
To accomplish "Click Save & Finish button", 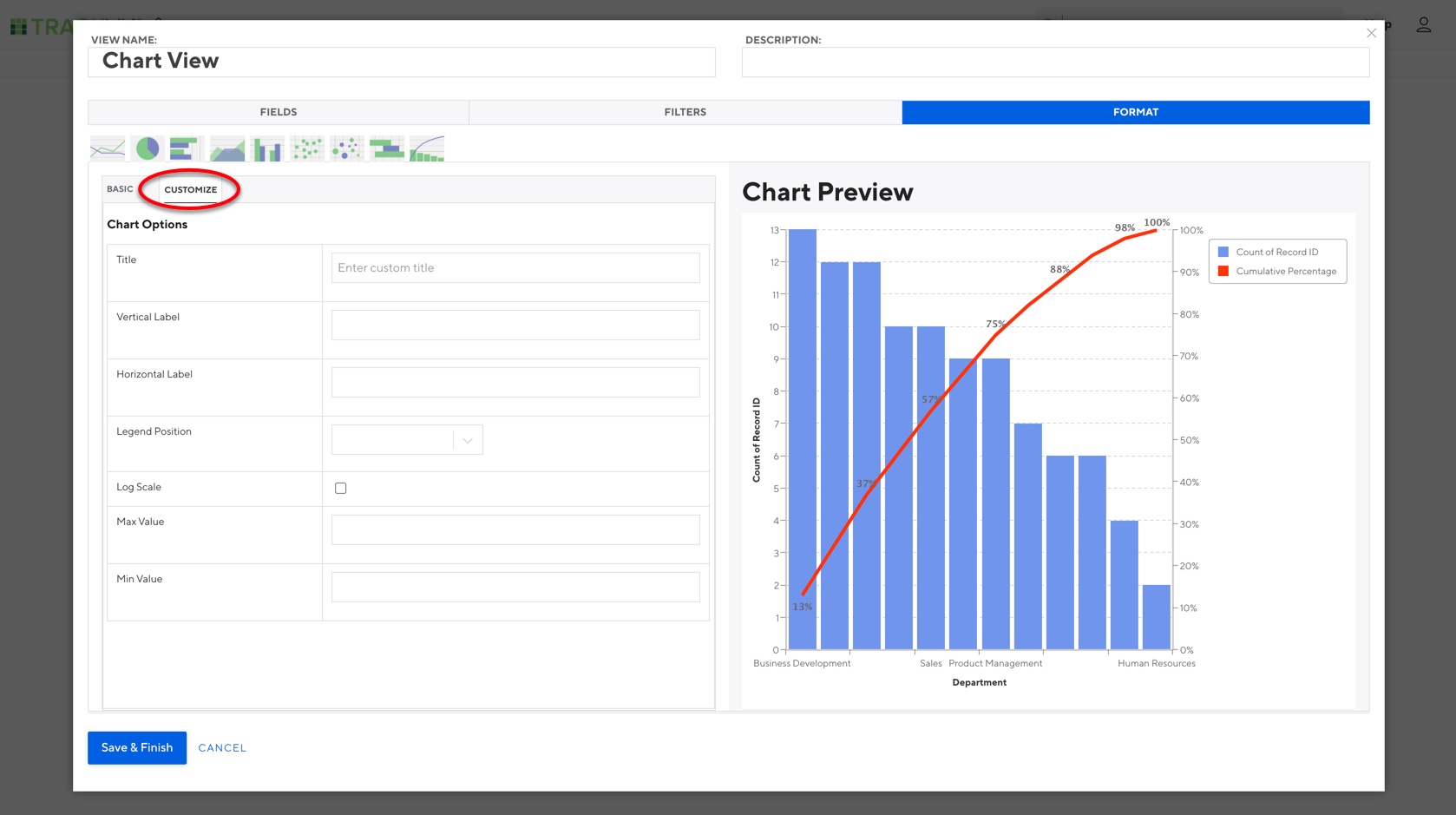I will pyautogui.click(x=137, y=747).
